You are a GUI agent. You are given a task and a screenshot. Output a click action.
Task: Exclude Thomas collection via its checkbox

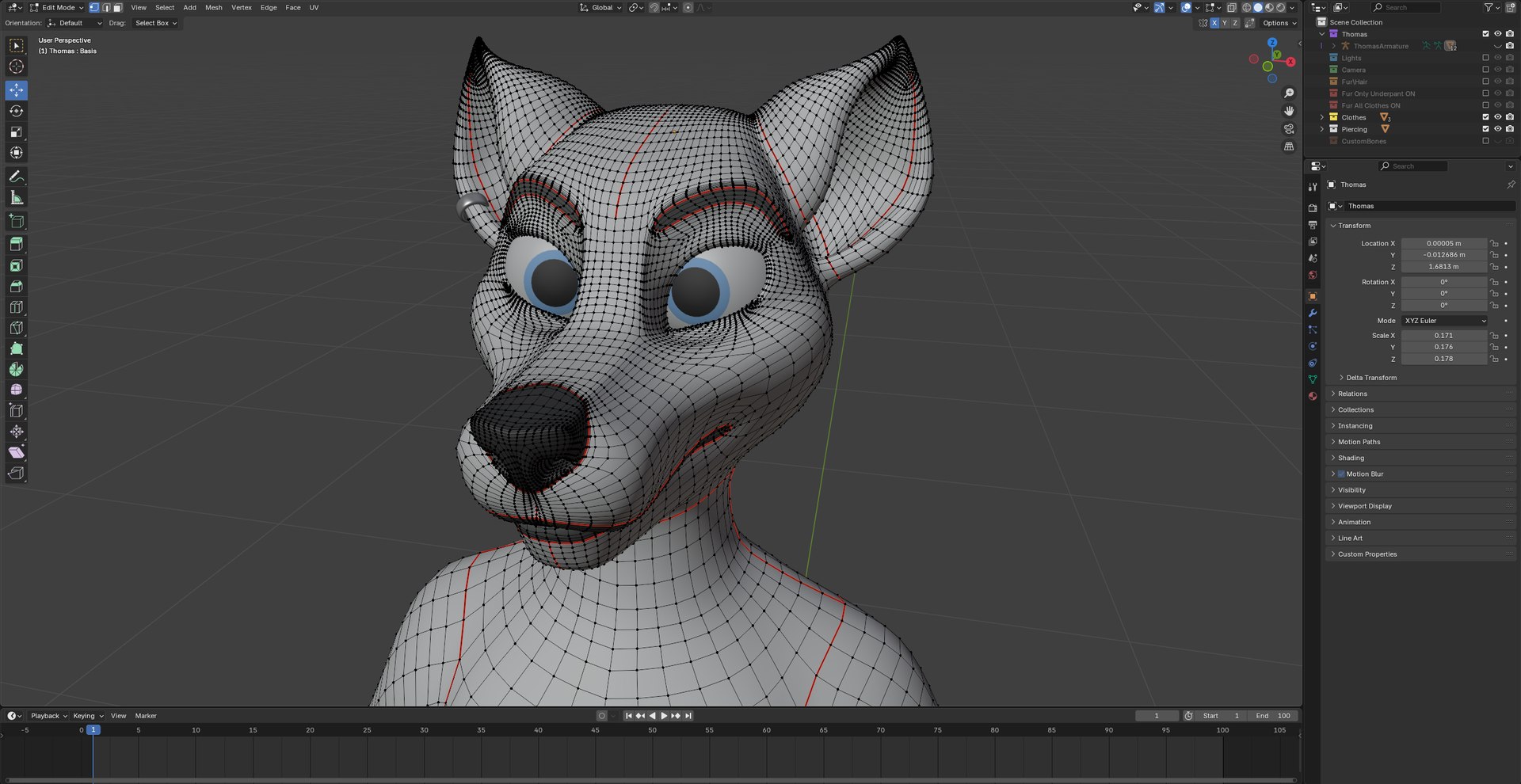point(1485,34)
